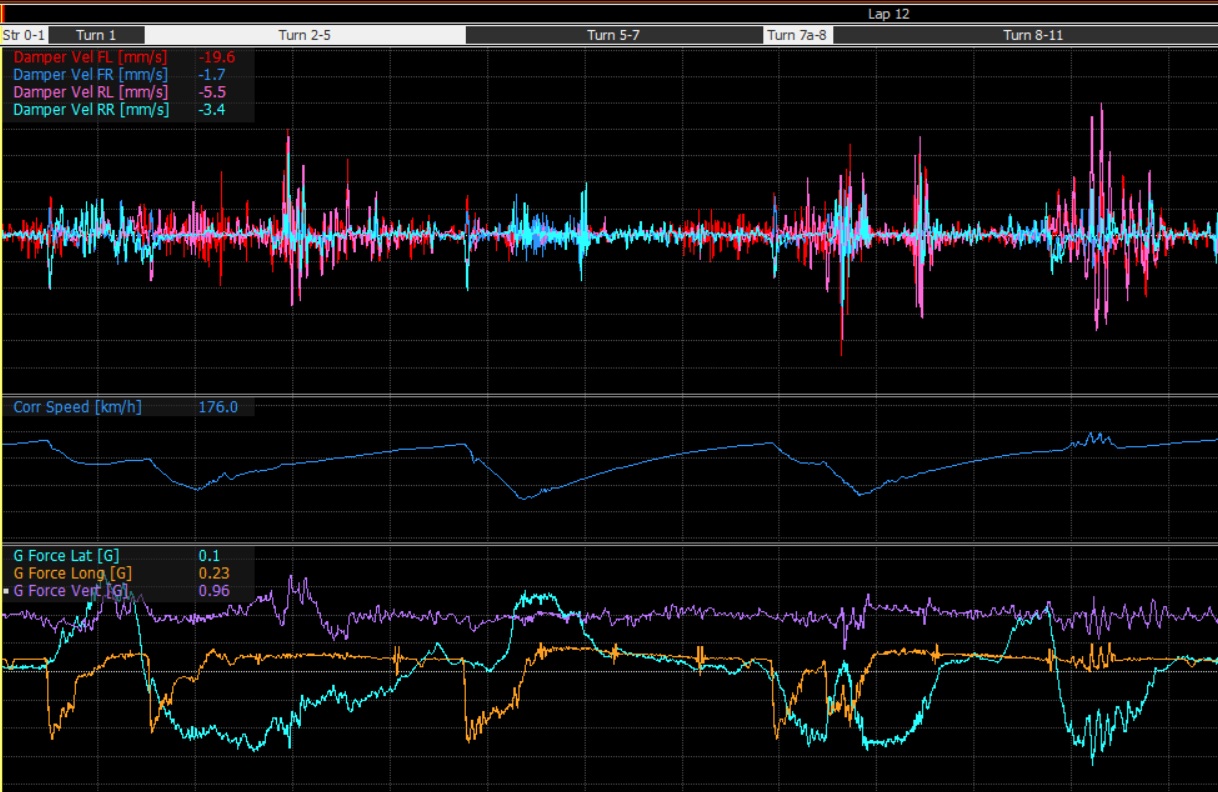
Task: Click the orange cursor marker in top-left overview bar
Action: (3, 14)
